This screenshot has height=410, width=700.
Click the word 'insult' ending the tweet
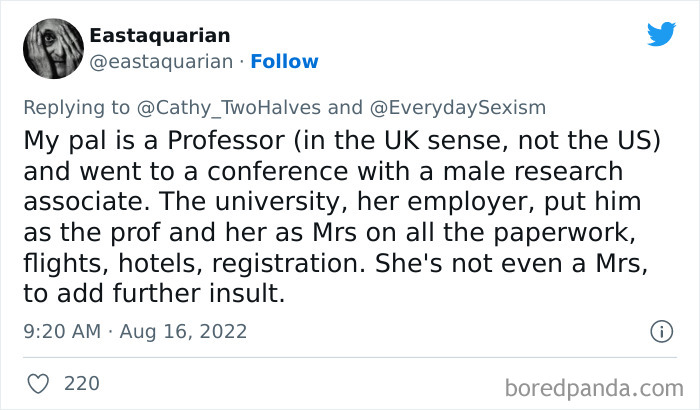[252, 297]
